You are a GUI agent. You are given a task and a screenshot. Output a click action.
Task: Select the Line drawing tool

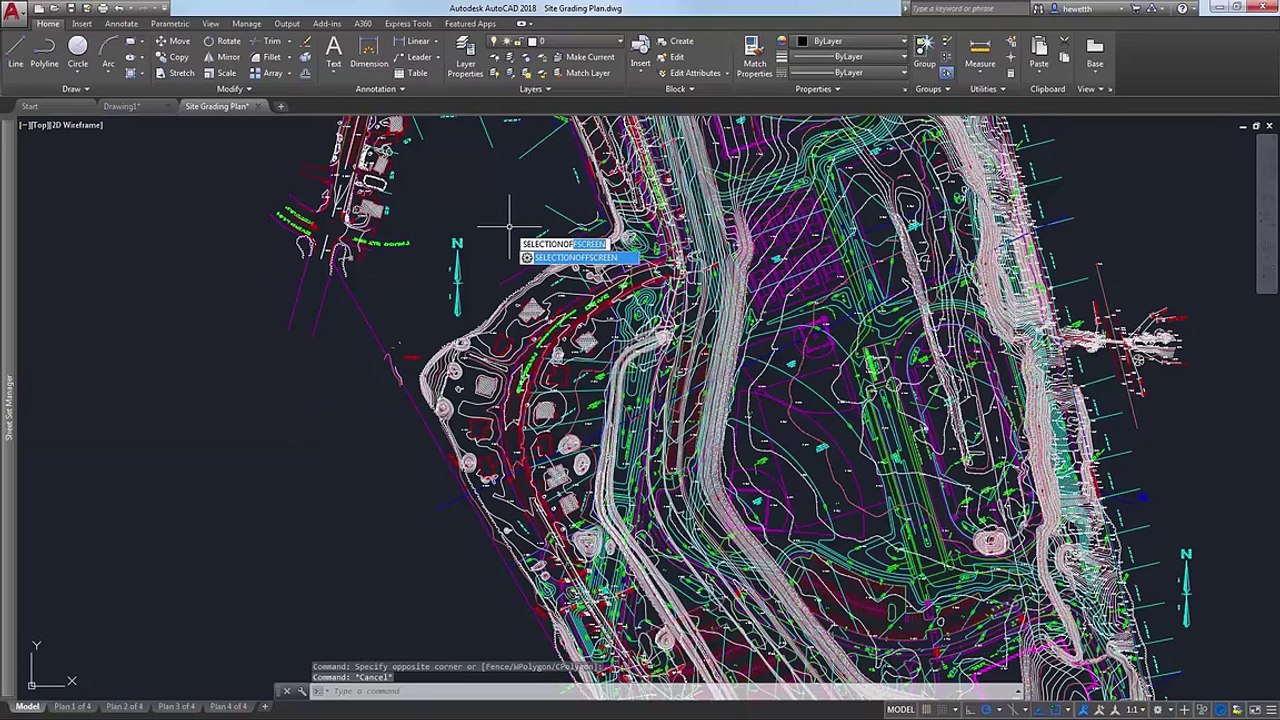(x=16, y=52)
